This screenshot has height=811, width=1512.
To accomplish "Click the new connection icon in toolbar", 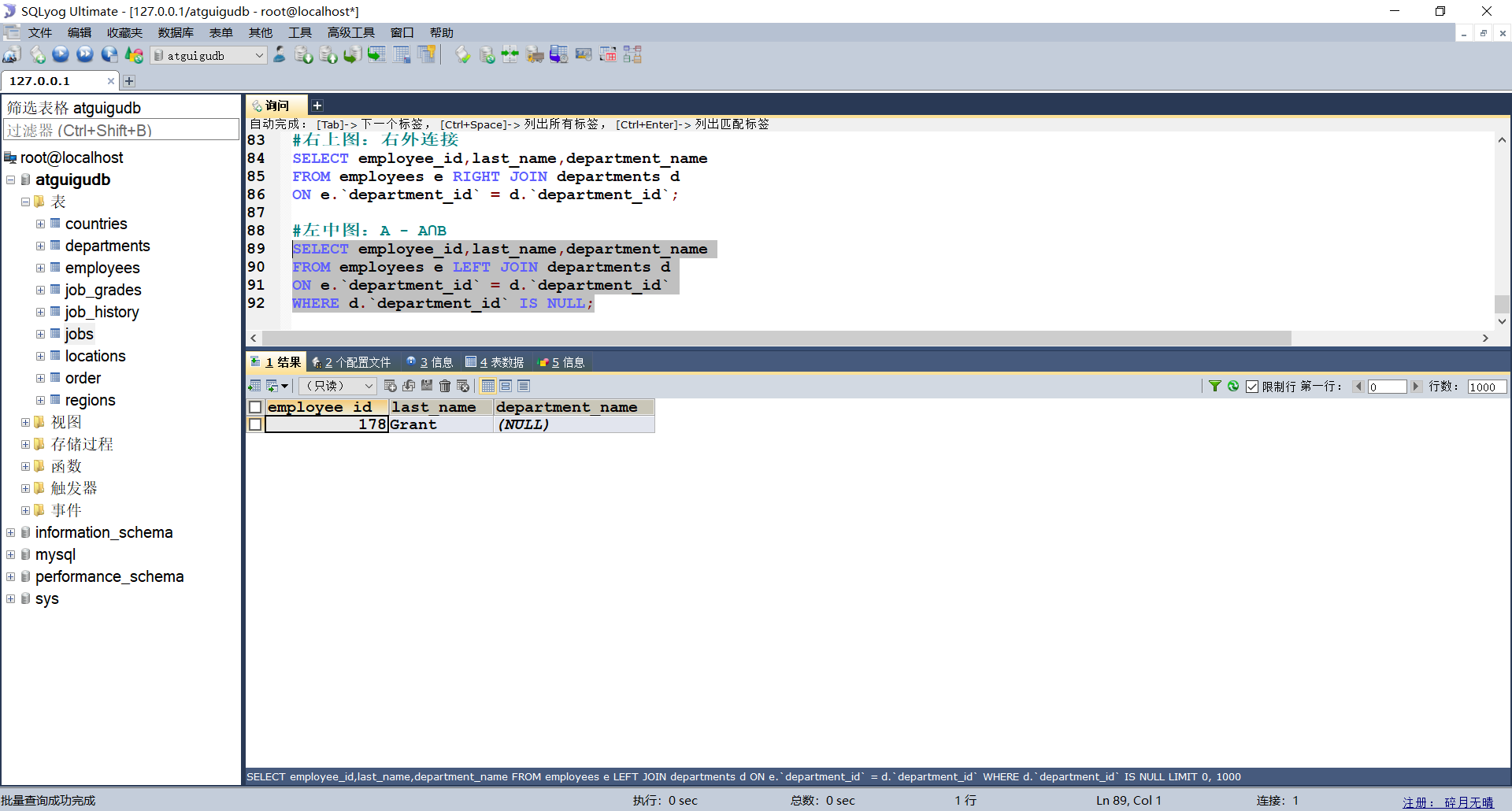I will click(x=12, y=55).
